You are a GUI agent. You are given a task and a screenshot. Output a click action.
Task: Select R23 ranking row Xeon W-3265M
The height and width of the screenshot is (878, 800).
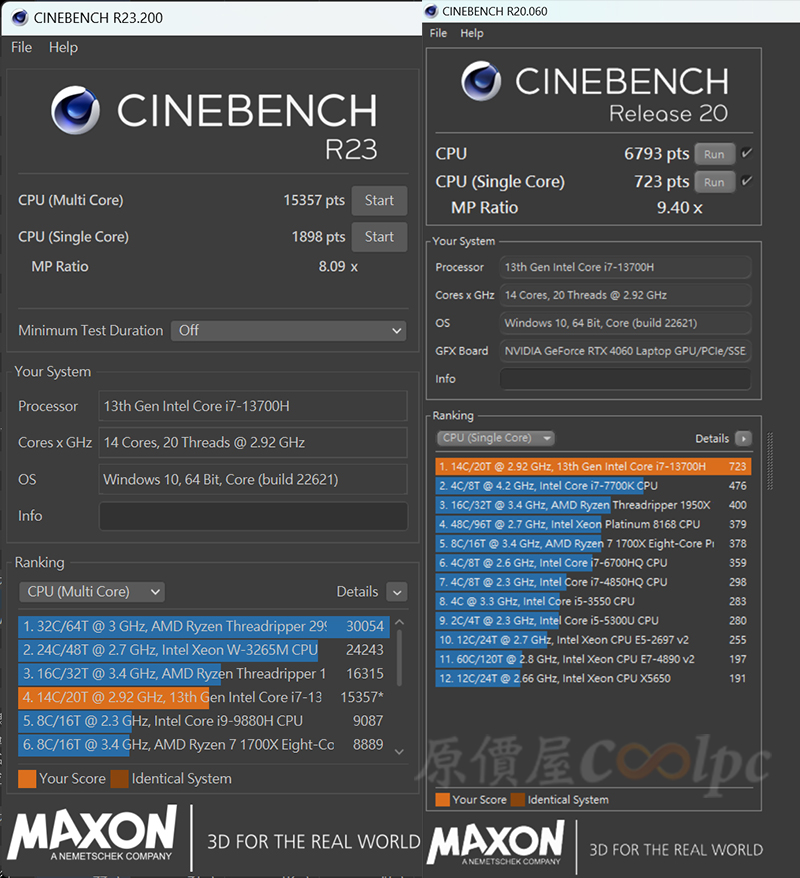coord(204,650)
